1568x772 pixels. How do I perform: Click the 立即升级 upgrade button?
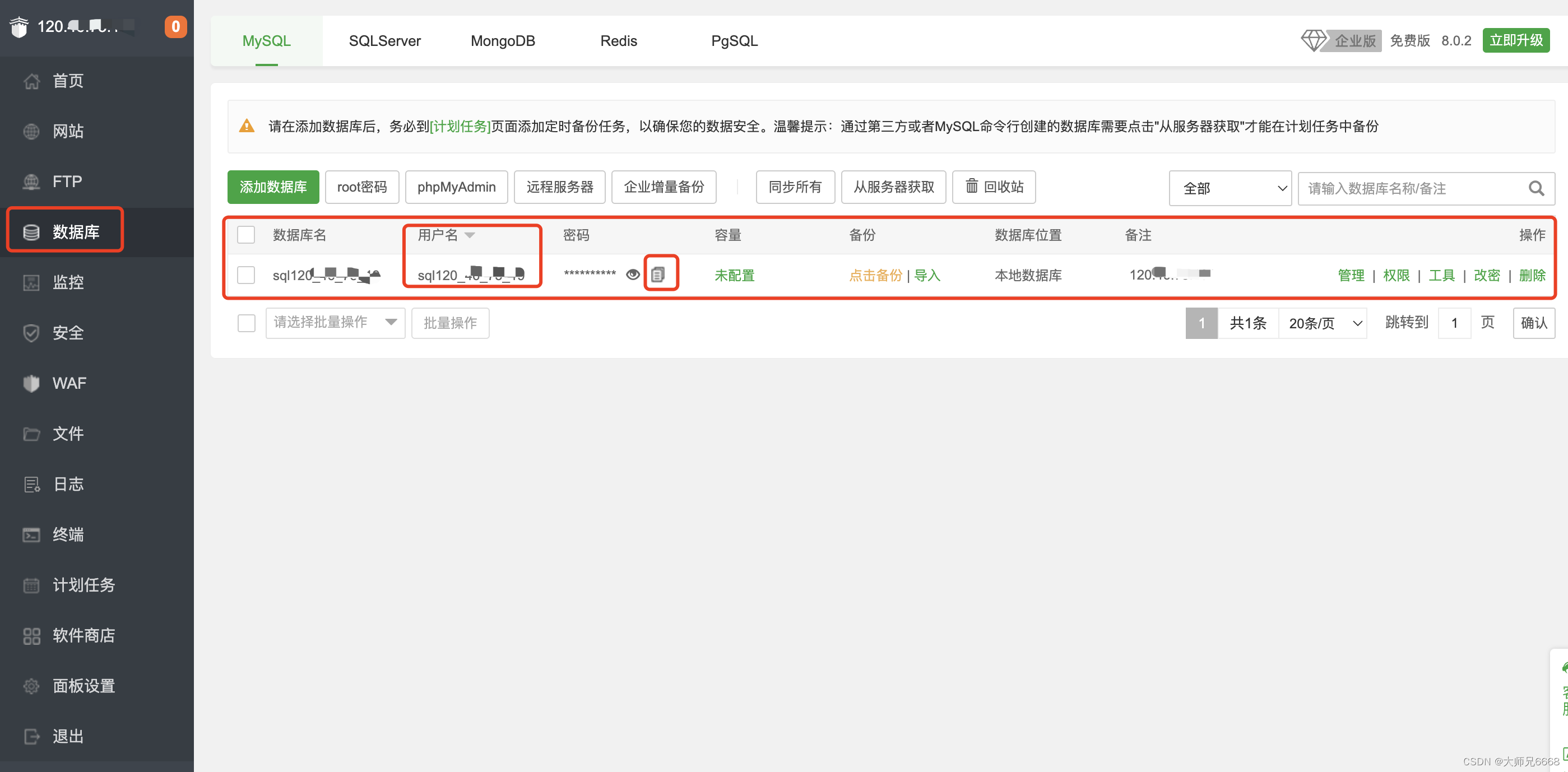[1516, 41]
